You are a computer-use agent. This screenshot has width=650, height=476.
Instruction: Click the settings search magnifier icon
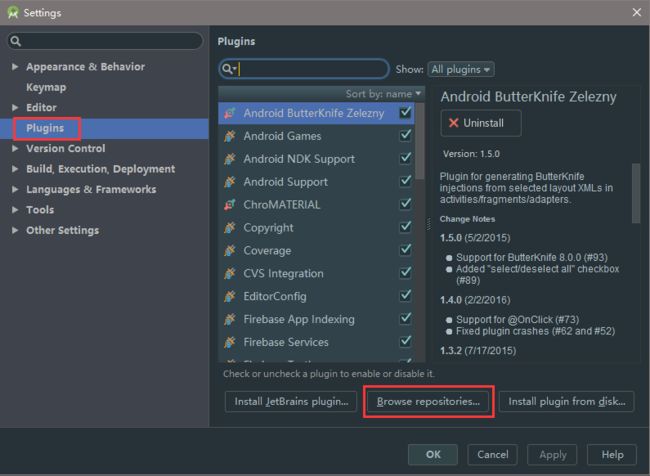(x=16, y=41)
